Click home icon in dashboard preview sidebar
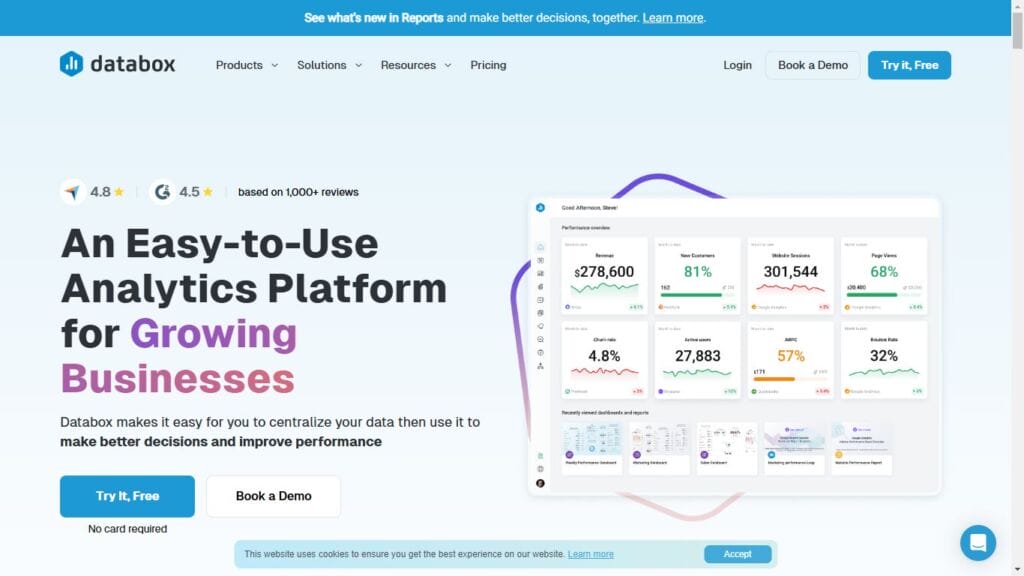The height and width of the screenshot is (576, 1024). pos(540,247)
